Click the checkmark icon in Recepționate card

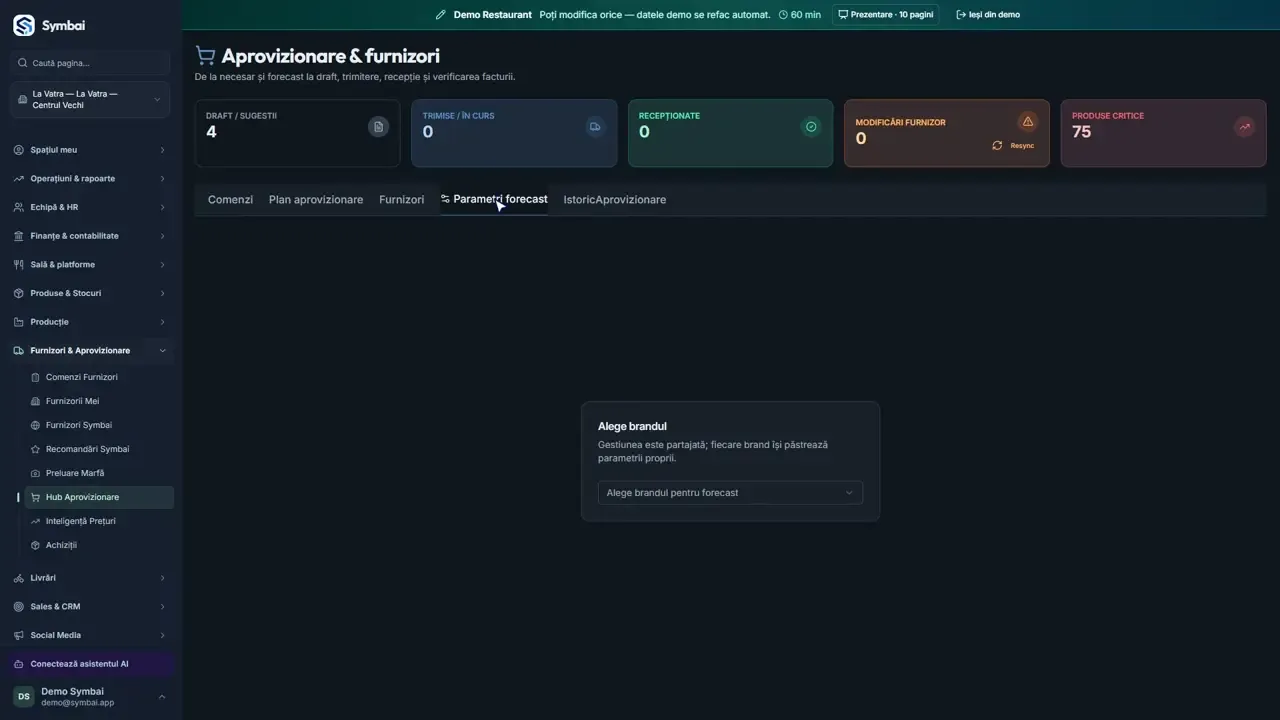pyautogui.click(x=811, y=127)
